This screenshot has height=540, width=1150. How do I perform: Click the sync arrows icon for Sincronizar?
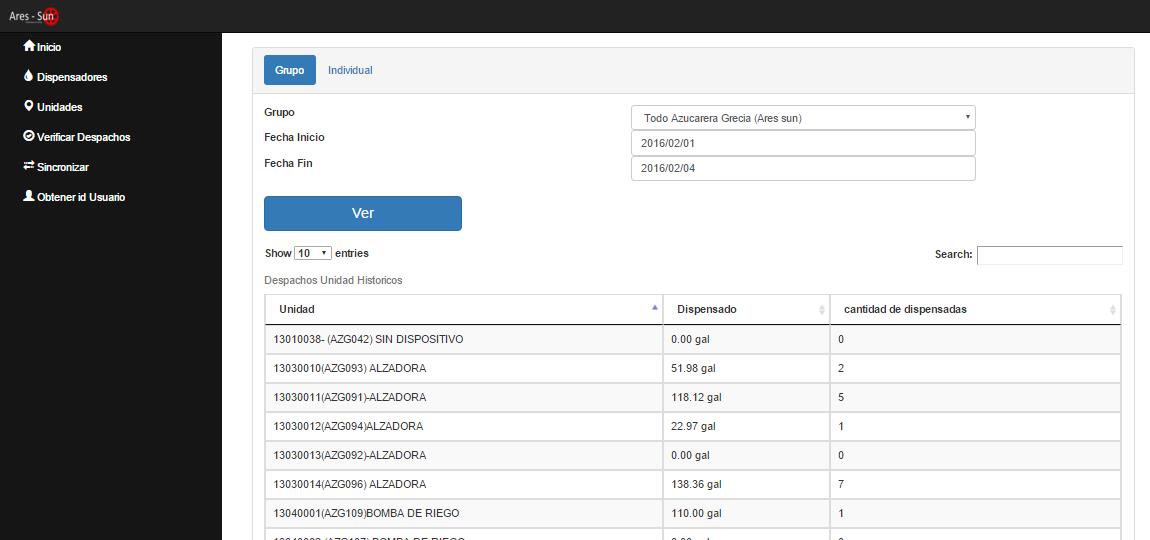(x=29, y=166)
